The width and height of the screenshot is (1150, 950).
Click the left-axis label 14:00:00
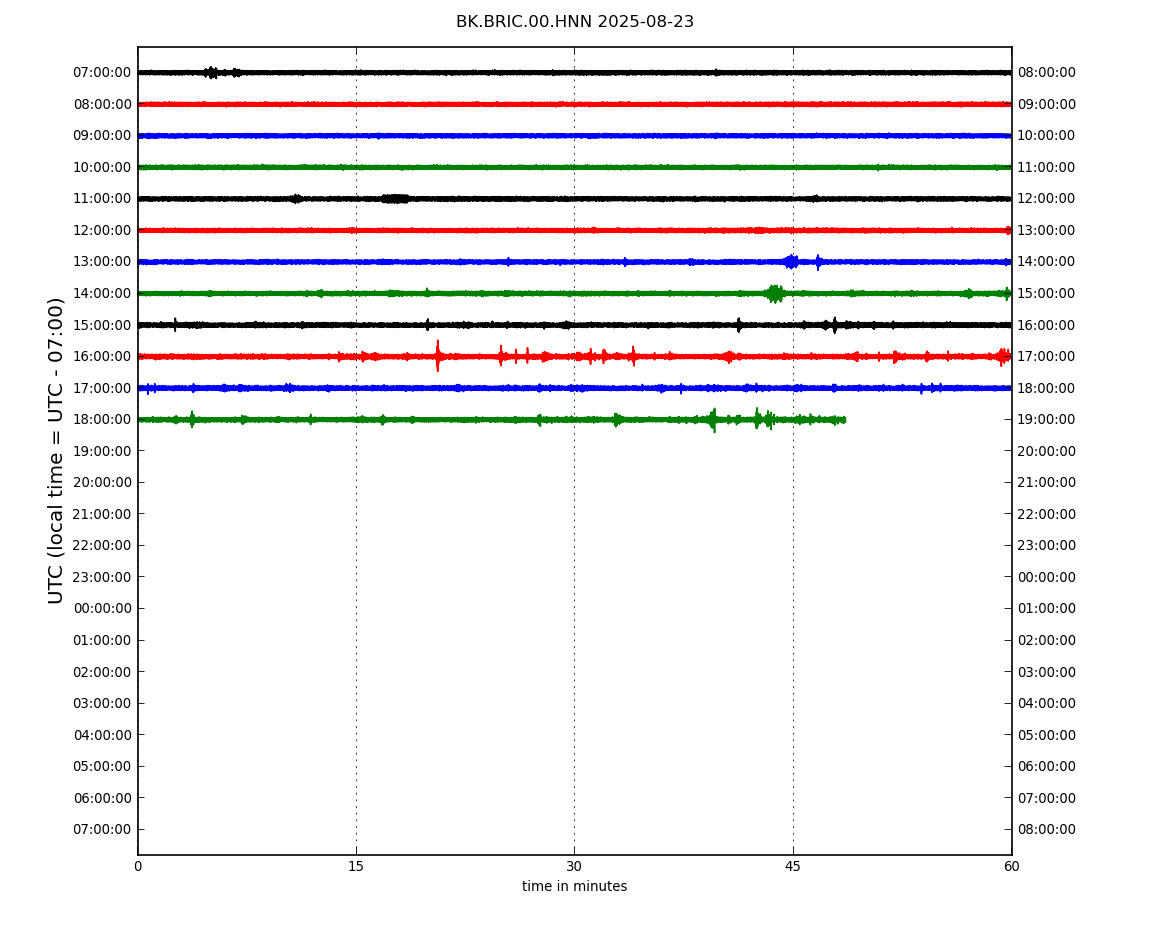(102, 293)
